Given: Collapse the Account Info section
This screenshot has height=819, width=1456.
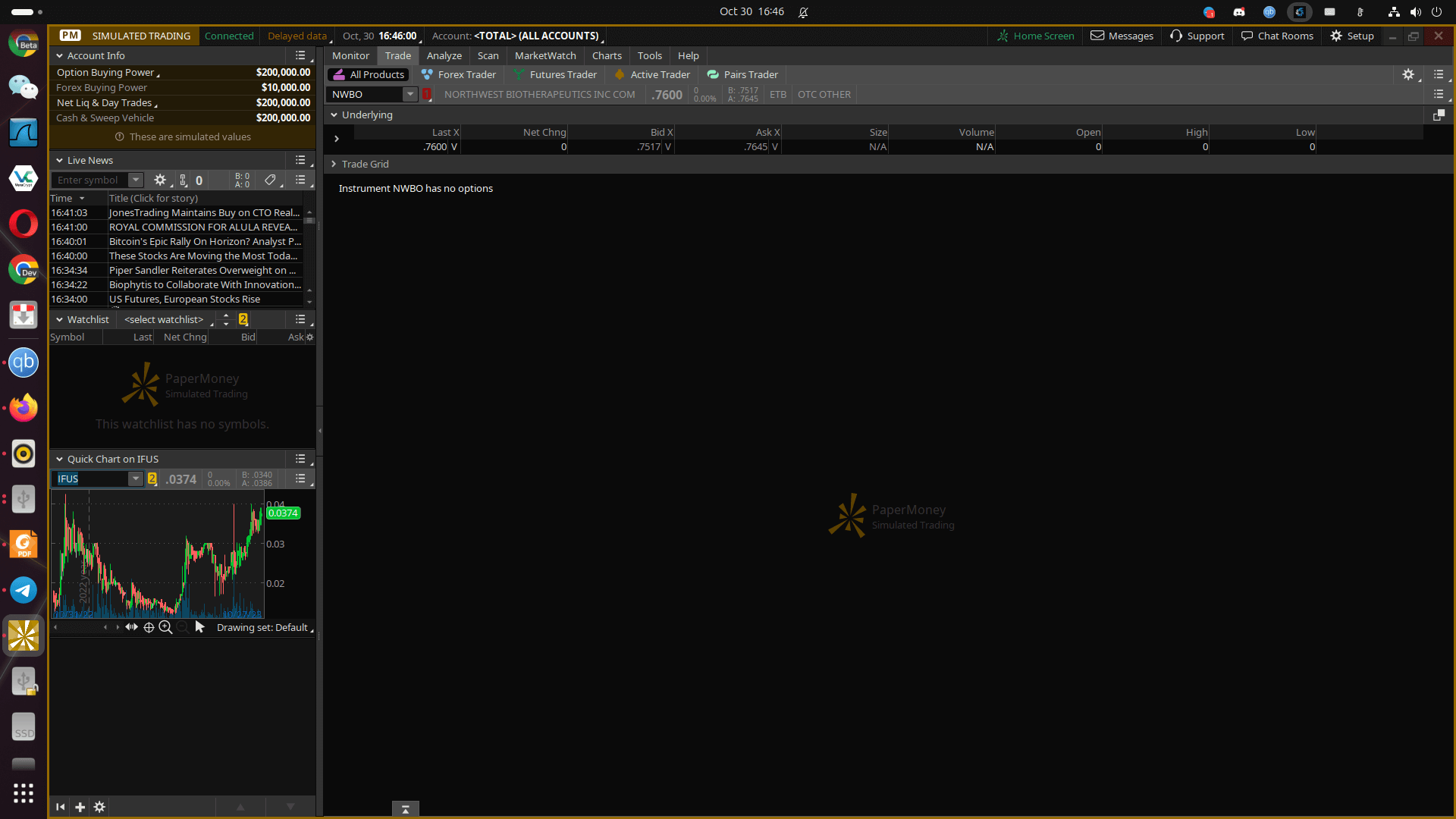Looking at the screenshot, I should coord(59,56).
